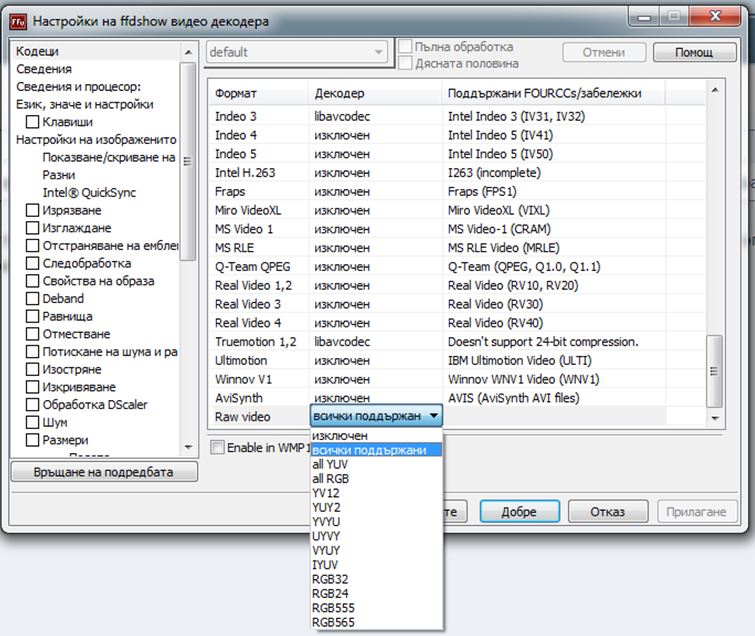
Task: Click 'Поддържани FOURCCs/забележки' column header
Action: pyautogui.click(x=553, y=93)
